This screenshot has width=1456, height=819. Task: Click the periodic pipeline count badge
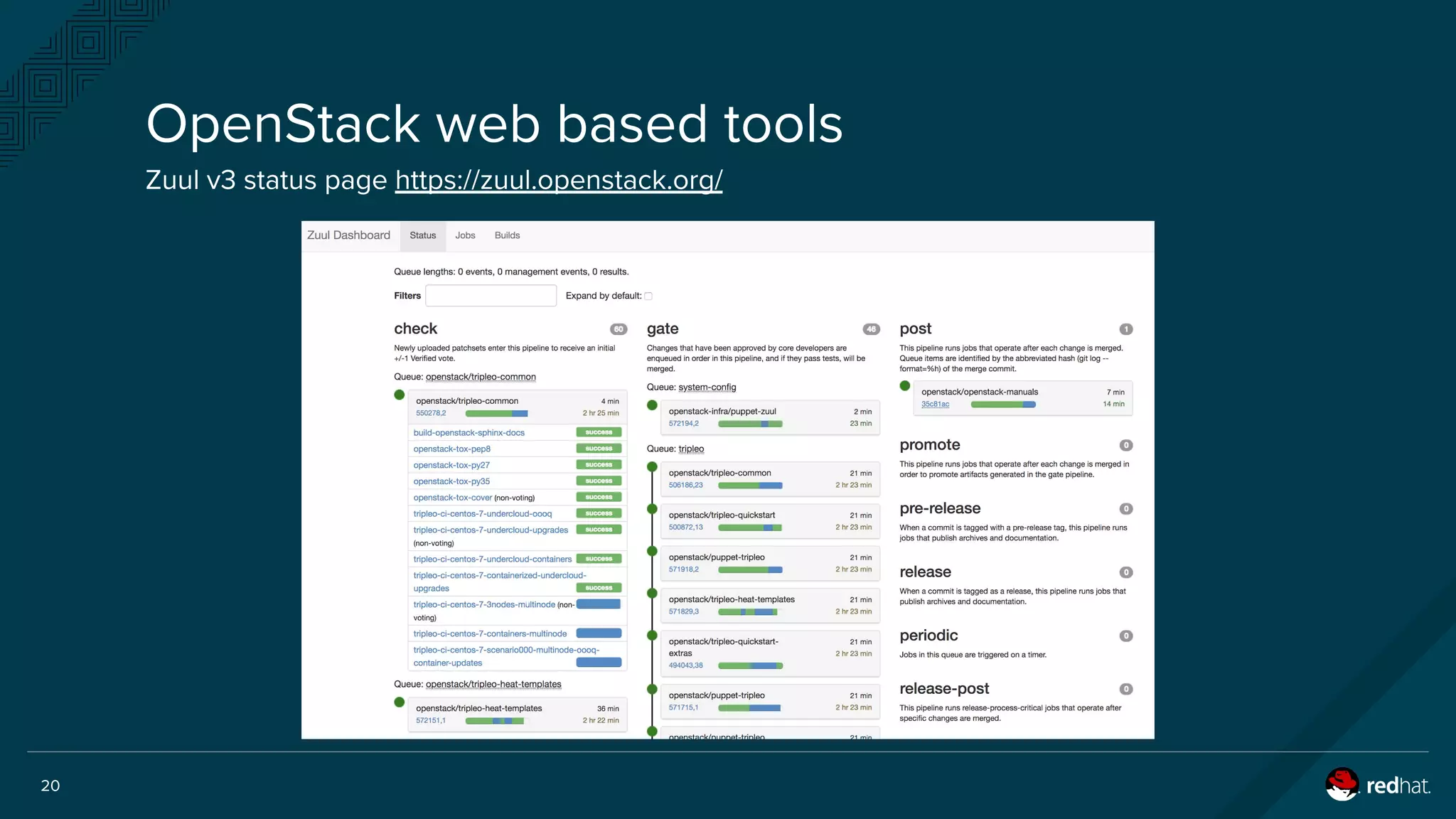coord(1126,636)
